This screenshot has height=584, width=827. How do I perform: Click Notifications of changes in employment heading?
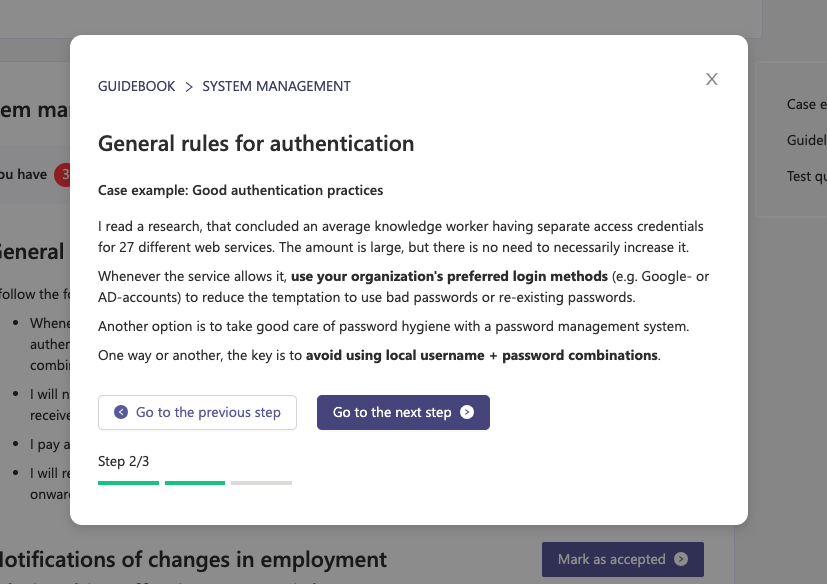click(193, 560)
